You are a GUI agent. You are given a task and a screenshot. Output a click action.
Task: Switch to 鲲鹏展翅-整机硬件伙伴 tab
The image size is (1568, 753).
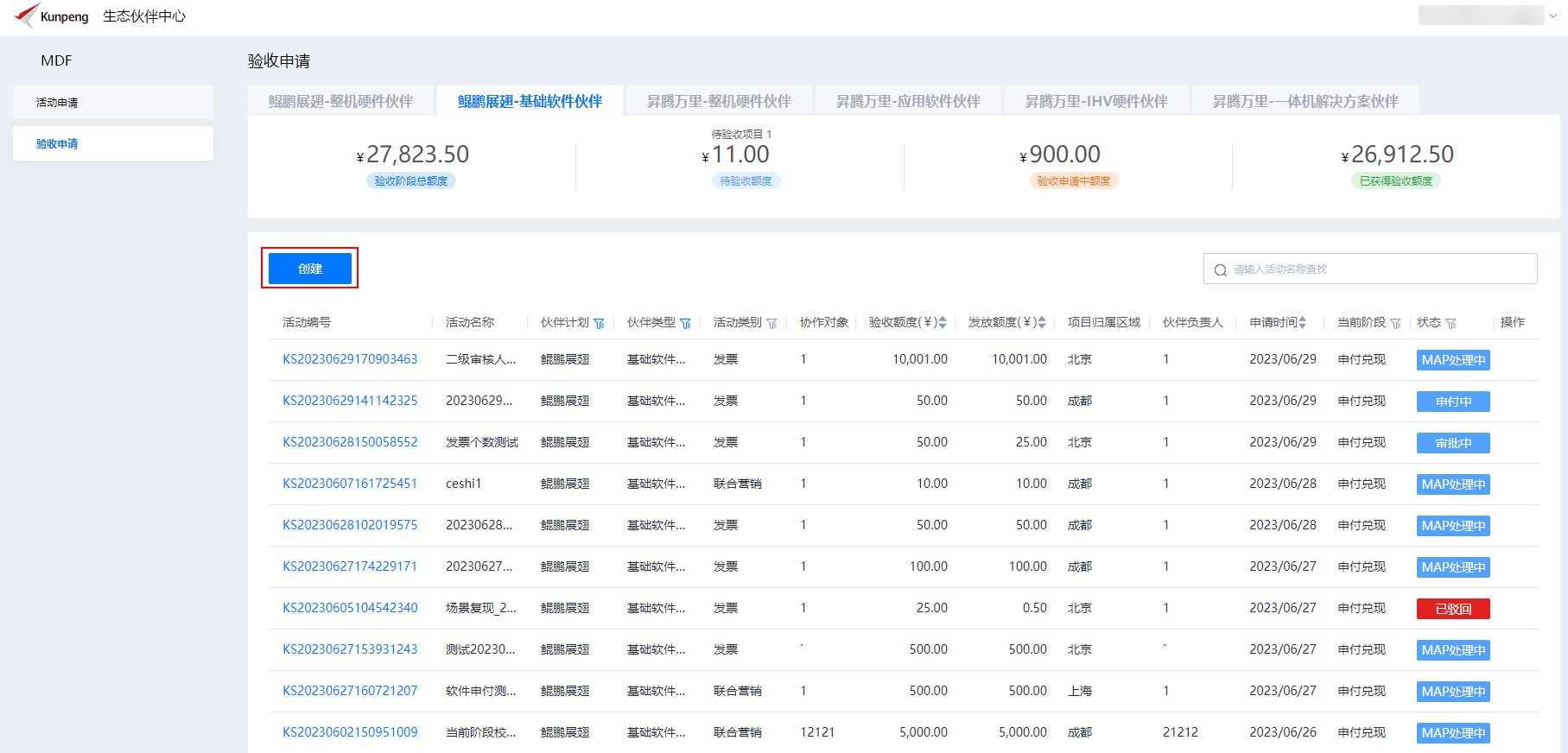[x=340, y=101]
